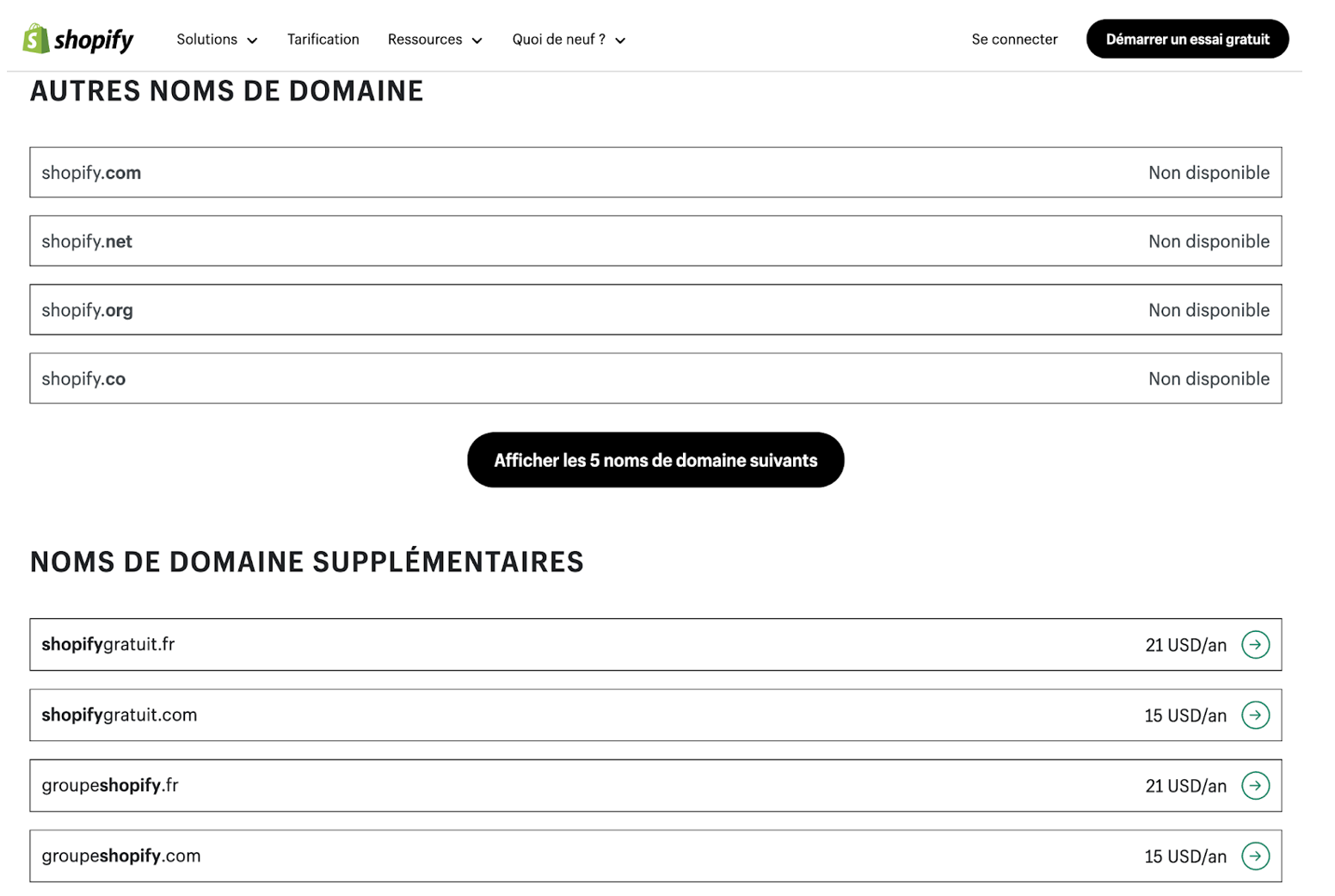Click the Autres noms de domaine heading
Screen dimensions: 1335x896
(227, 91)
